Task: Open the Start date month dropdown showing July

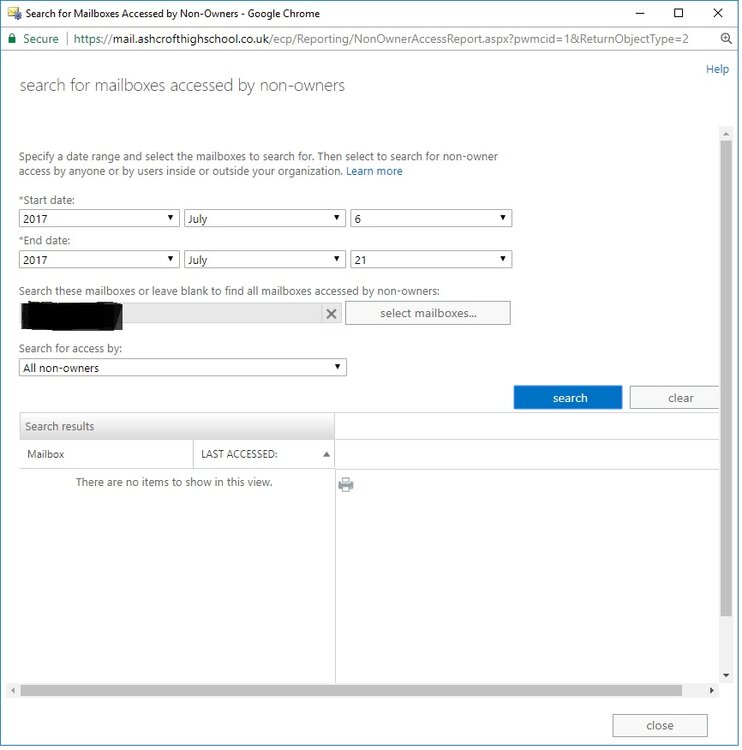Action: click(265, 219)
